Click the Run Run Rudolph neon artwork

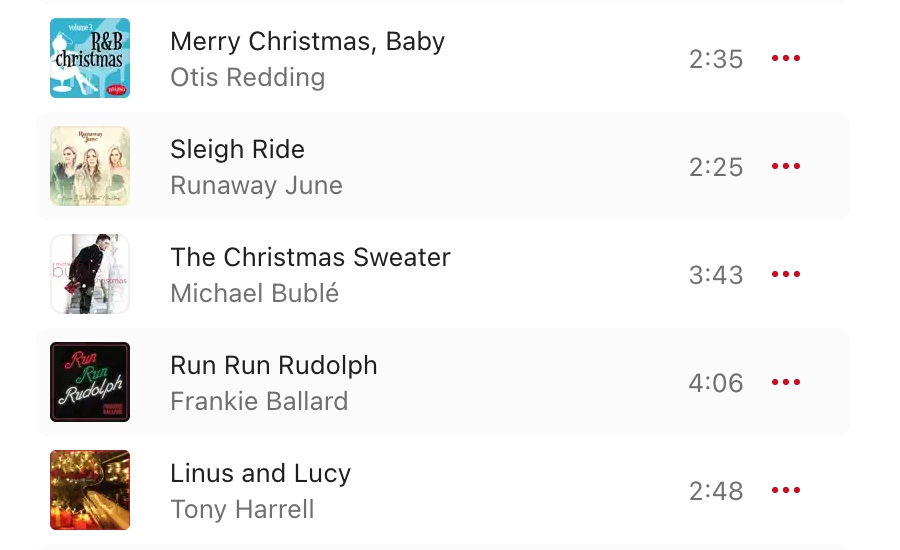pos(90,382)
